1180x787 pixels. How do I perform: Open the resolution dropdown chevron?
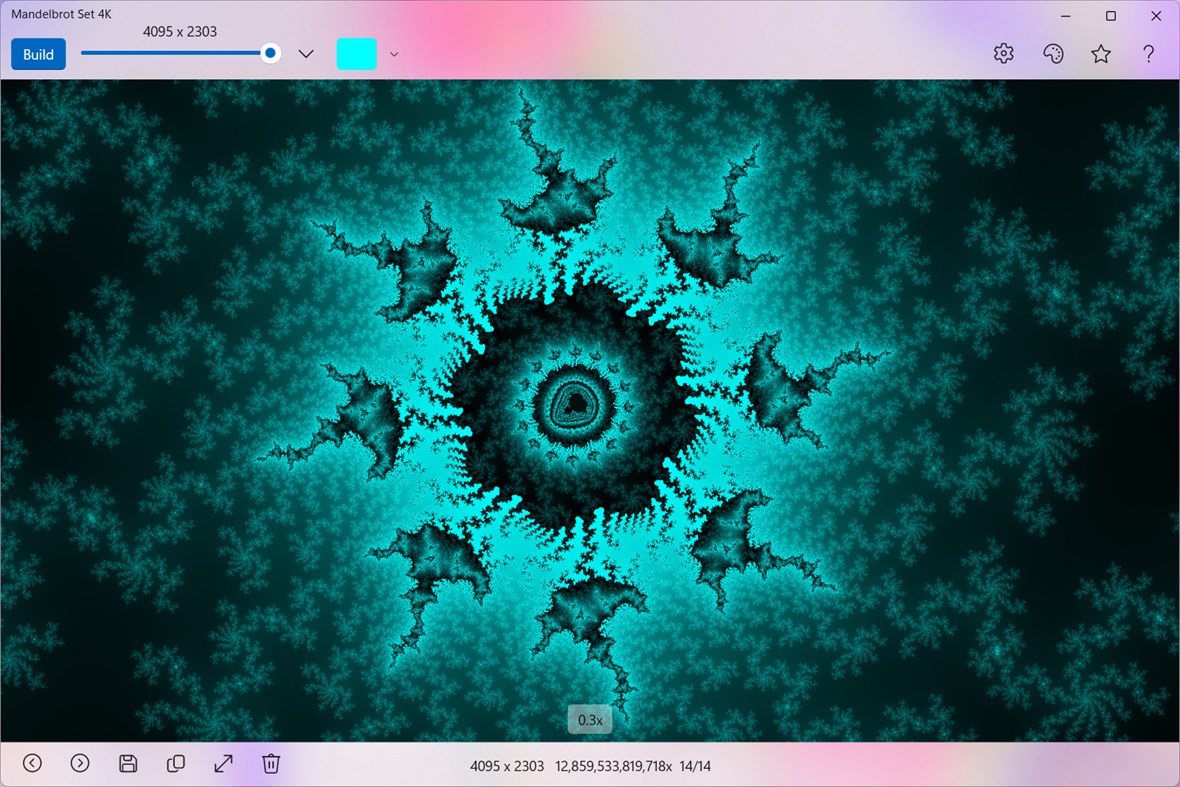(x=305, y=54)
